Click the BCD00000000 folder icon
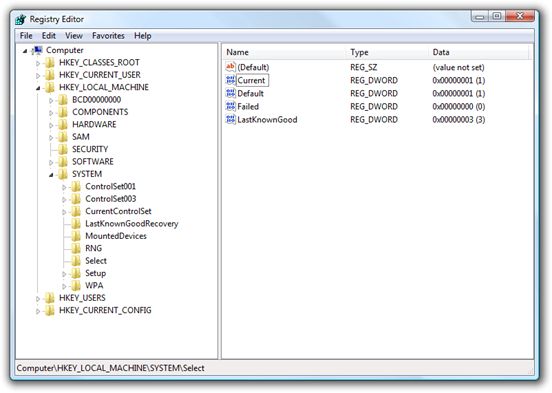The image size is (552, 393). coord(63,100)
